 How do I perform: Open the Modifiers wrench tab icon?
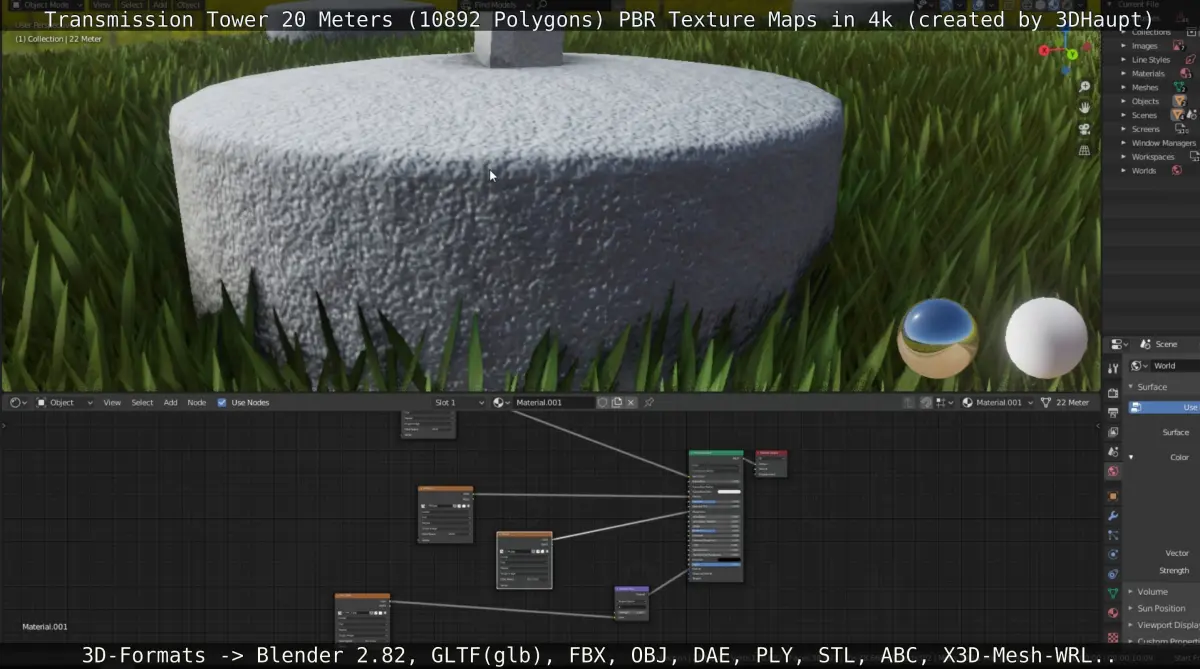click(1113, 516)
